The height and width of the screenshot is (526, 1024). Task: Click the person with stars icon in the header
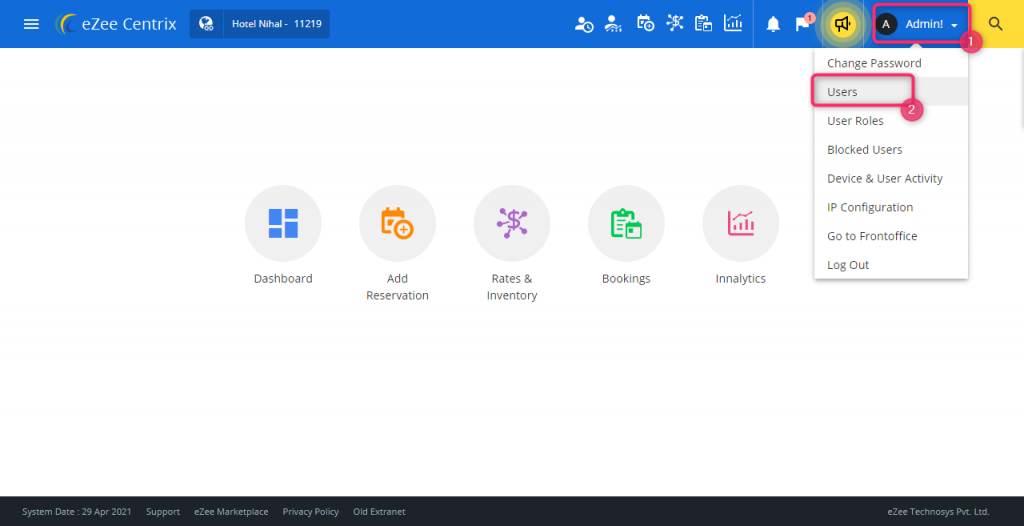click(x=613, y=24)
